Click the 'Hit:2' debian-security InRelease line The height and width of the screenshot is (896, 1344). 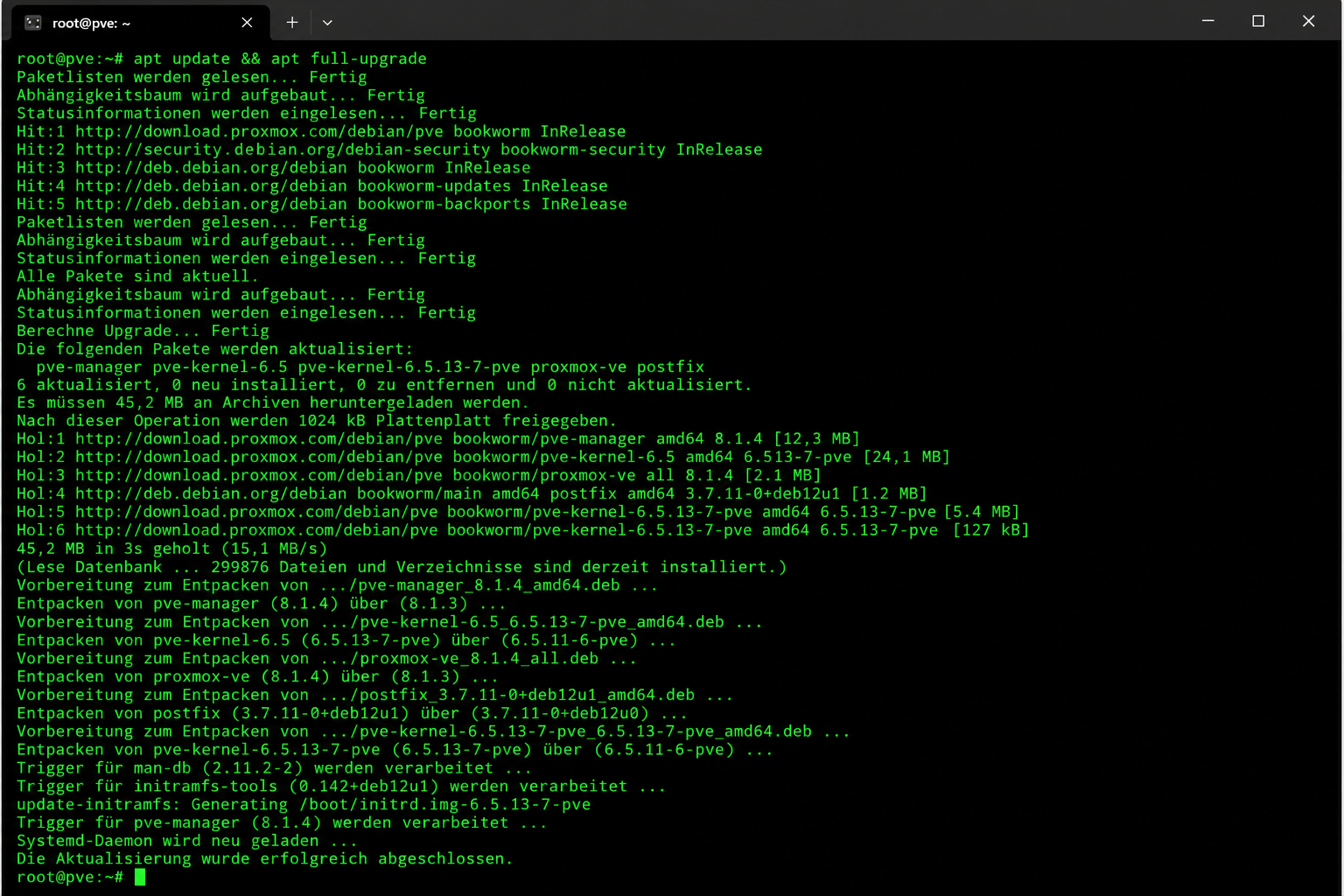[x=389, y=150]
